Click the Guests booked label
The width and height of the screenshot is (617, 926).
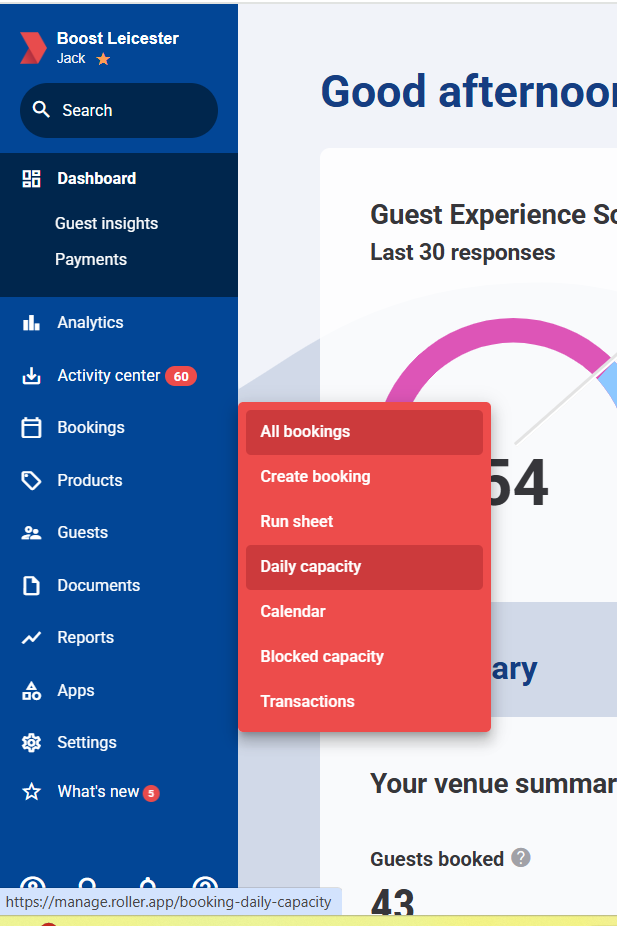(437, 859)
